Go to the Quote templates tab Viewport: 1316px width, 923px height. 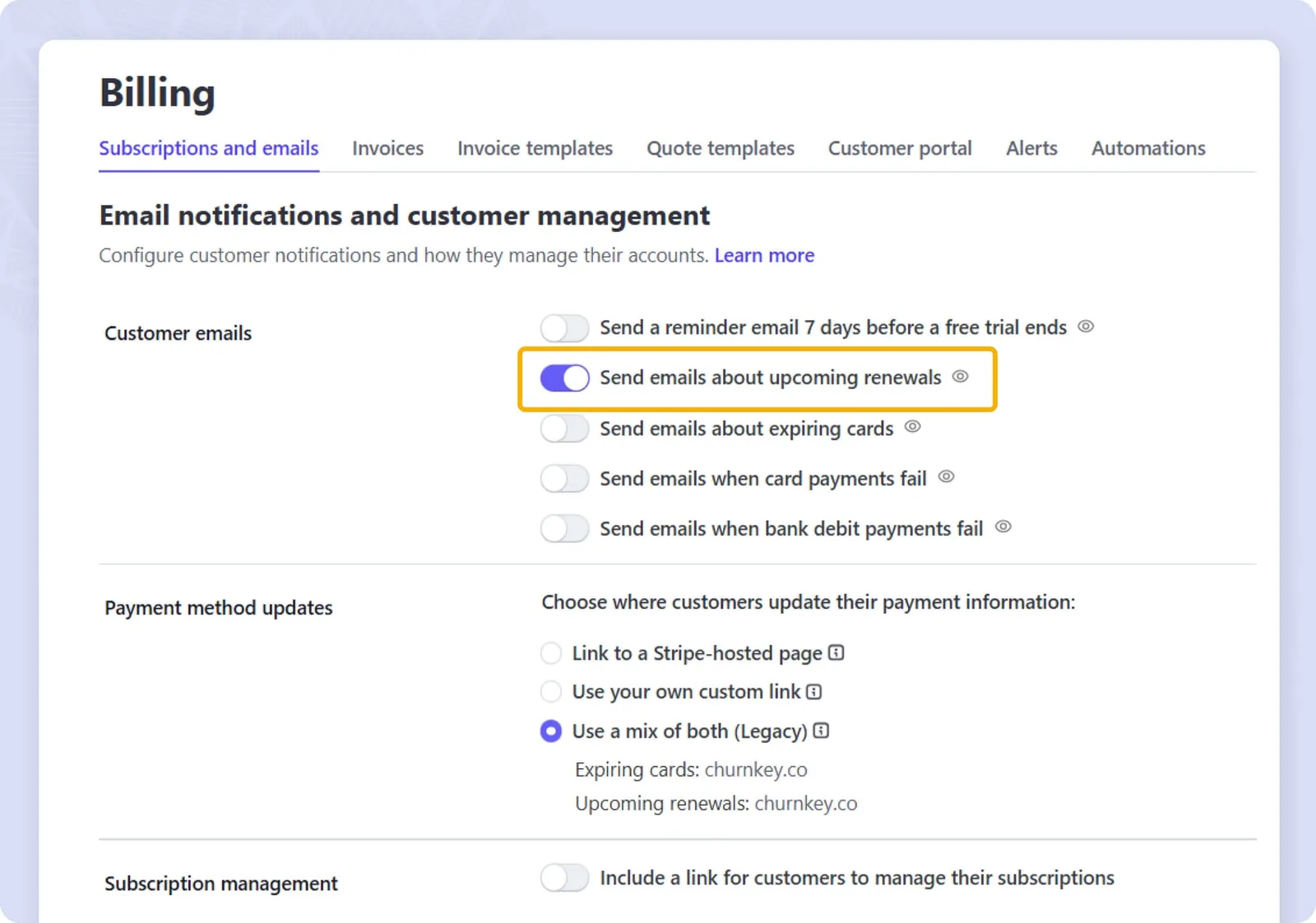click(x=721, y=148)
